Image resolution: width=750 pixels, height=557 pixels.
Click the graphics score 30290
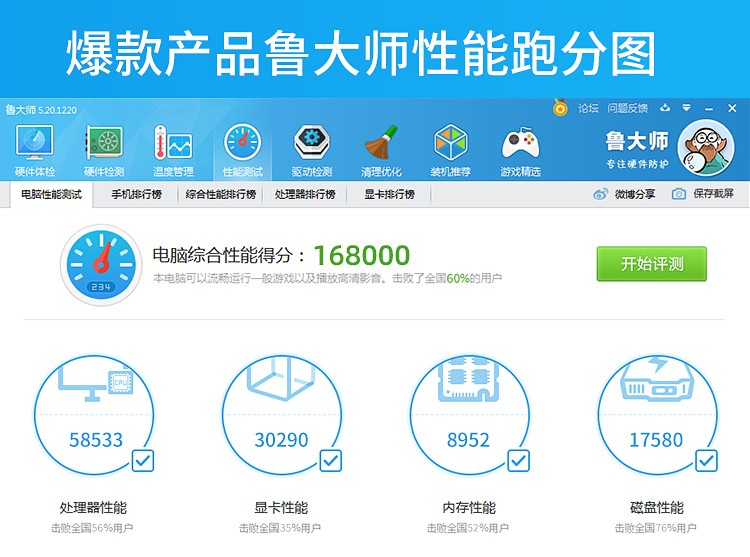pos(281,440)
